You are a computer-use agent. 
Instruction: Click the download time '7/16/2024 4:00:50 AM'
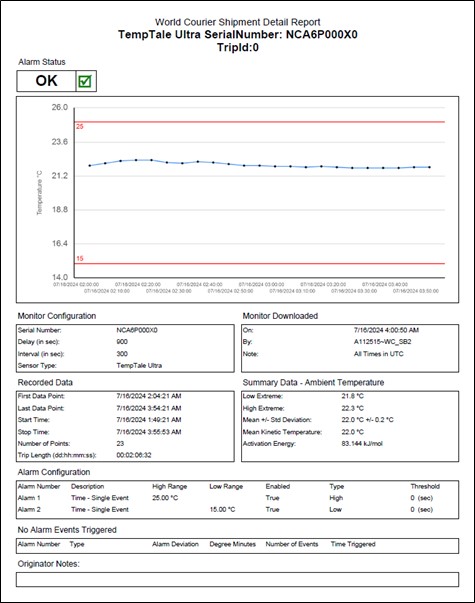tap(387, 330)
